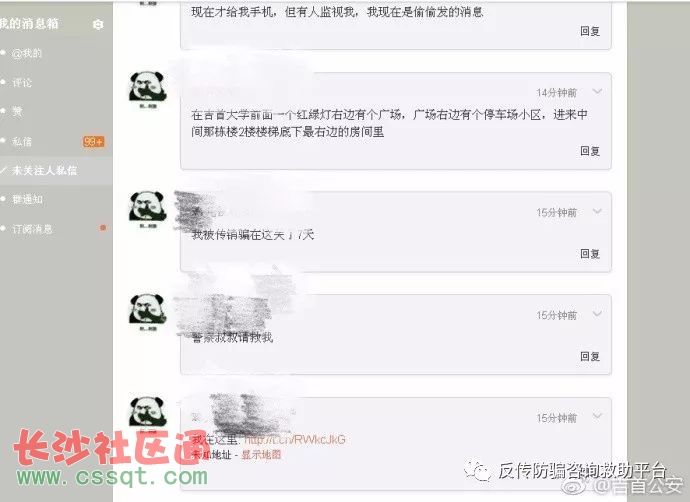The image size is (690, 502).
Task: Open the t.cn short link
Action: 295,439
